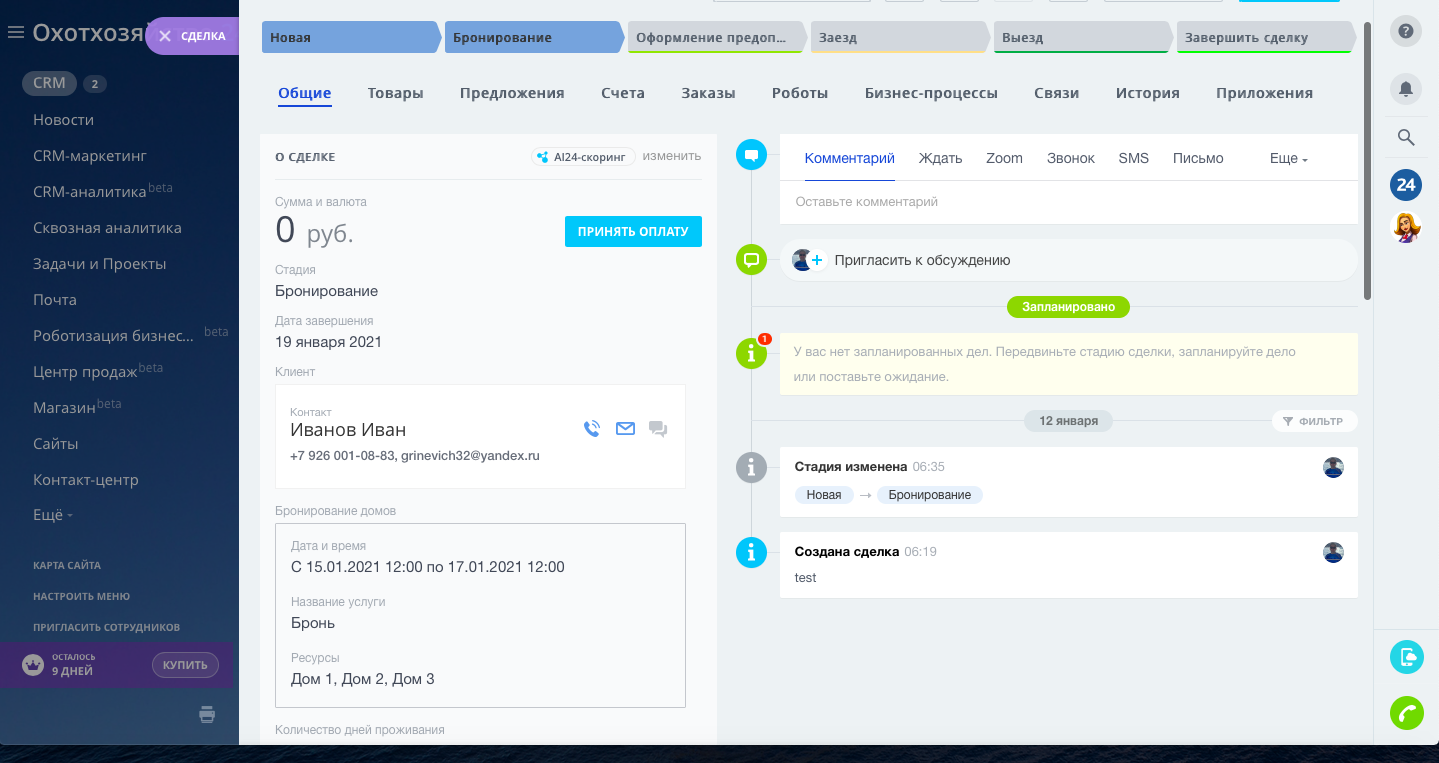1439x763 pixels.
Task: Click the Купить button in trial banner
Action: [185, 665]
